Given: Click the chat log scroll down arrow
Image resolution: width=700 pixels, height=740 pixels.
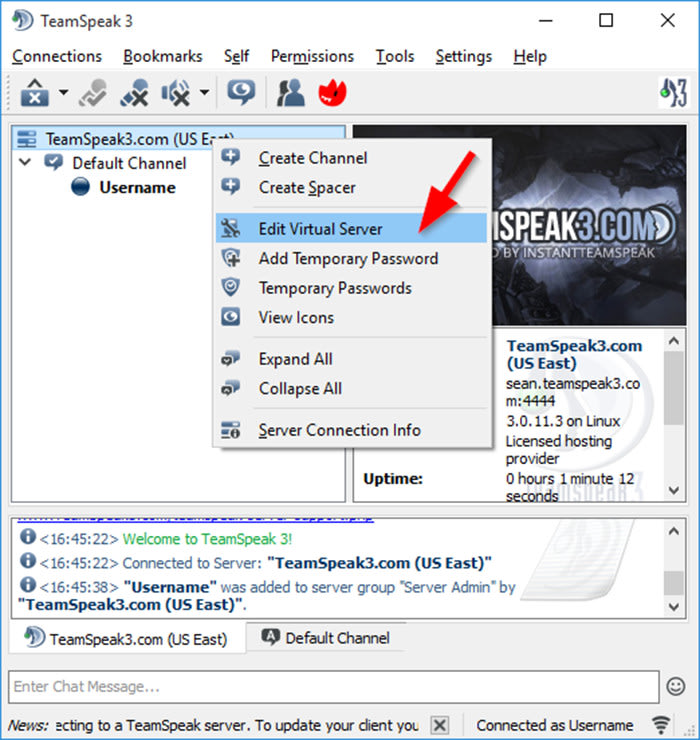Looking at the screenshot, I should tap(674, 606).
